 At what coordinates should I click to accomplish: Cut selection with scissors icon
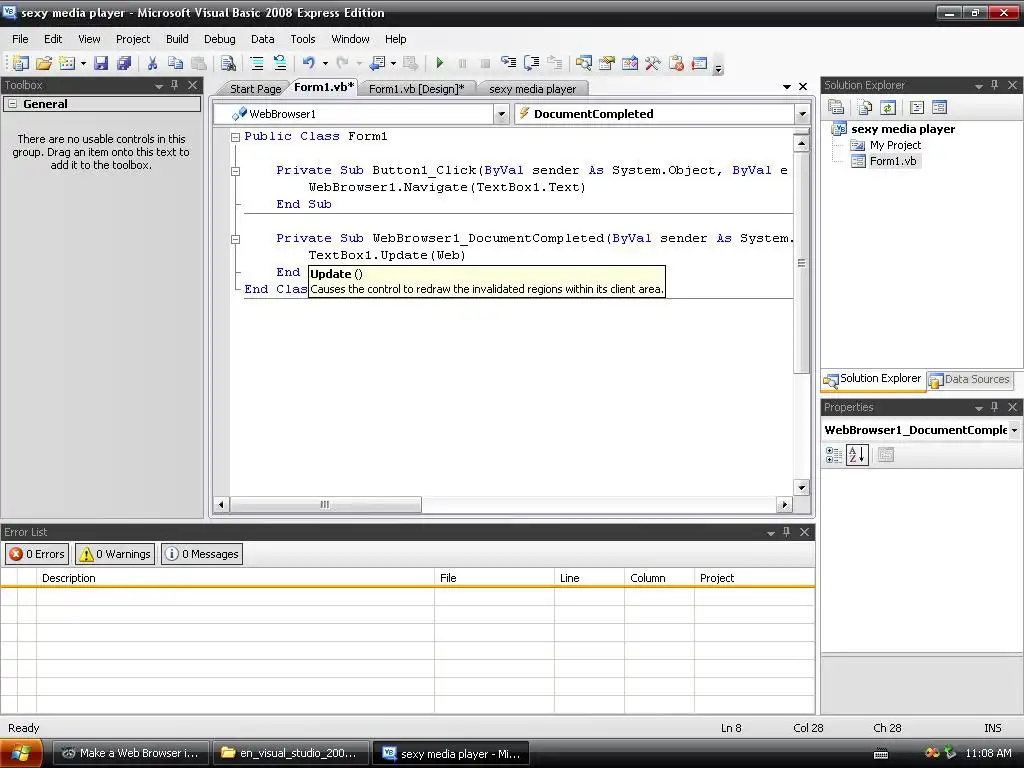[152, 63]
